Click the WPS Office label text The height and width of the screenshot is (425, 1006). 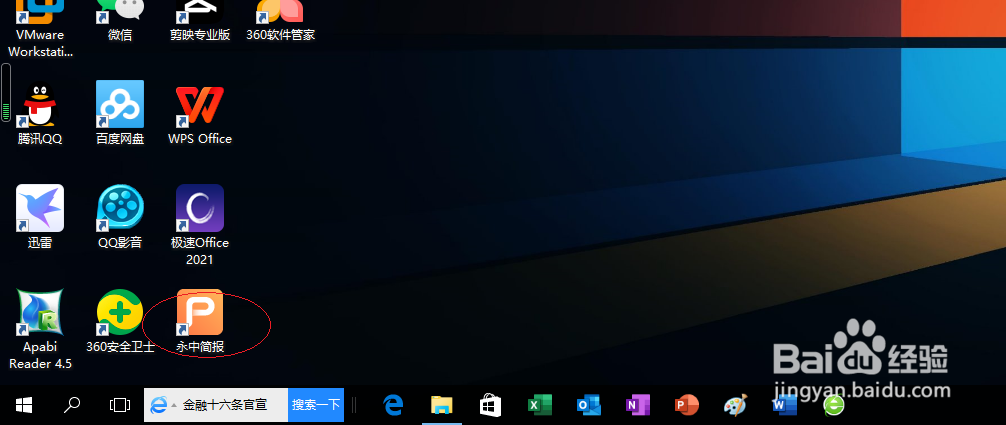pyautogui.click(x=200, y=139)
